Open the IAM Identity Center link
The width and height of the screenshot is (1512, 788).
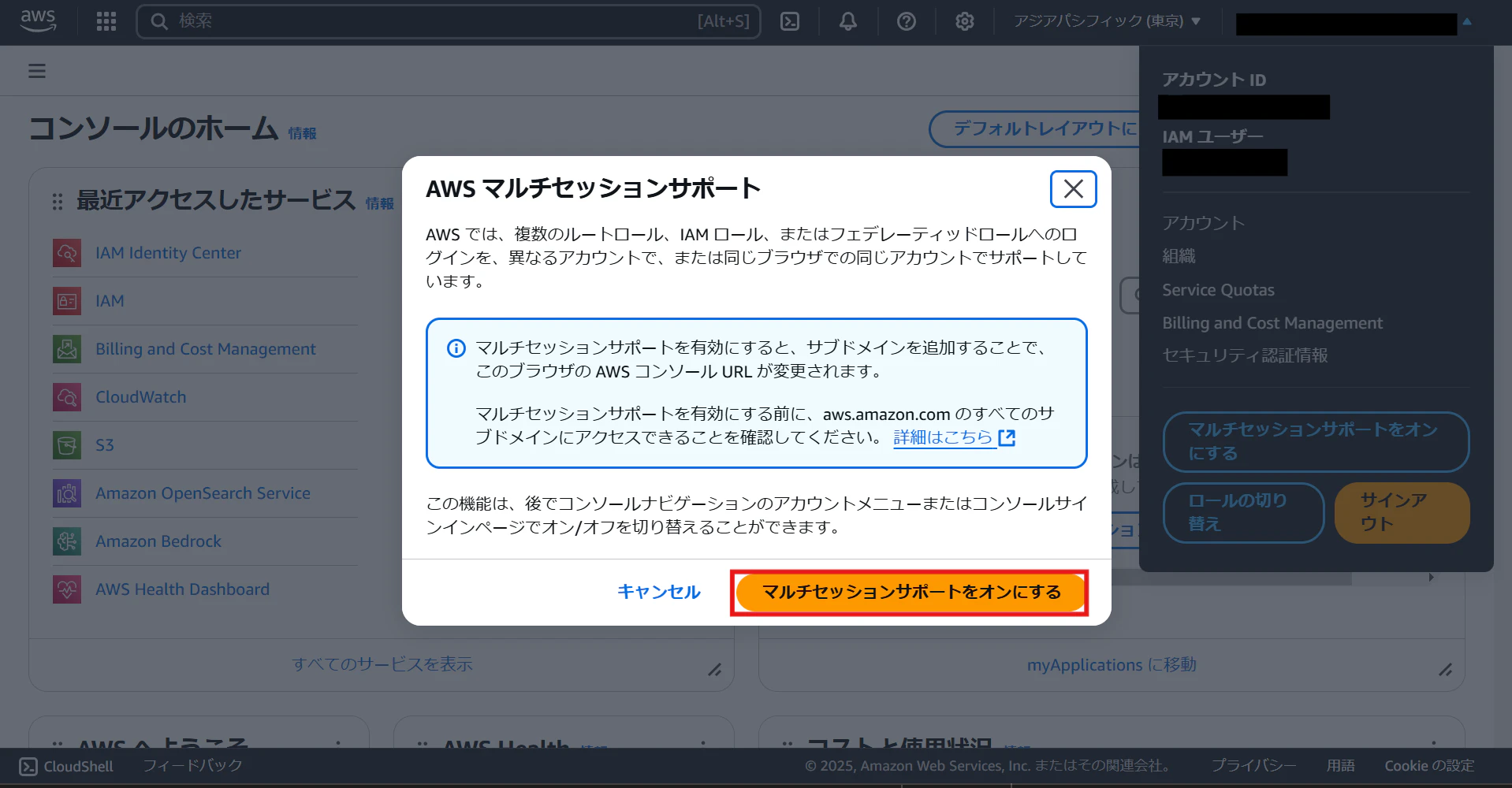pos(168,253)
